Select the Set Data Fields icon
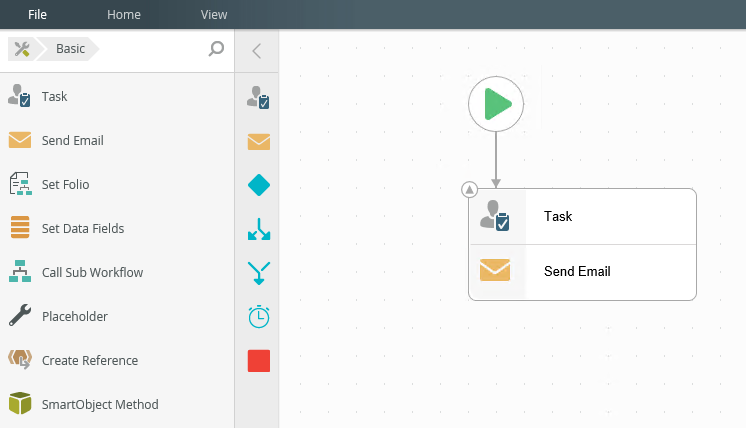Viewport: 746px width, 428px height. [20, 227]
